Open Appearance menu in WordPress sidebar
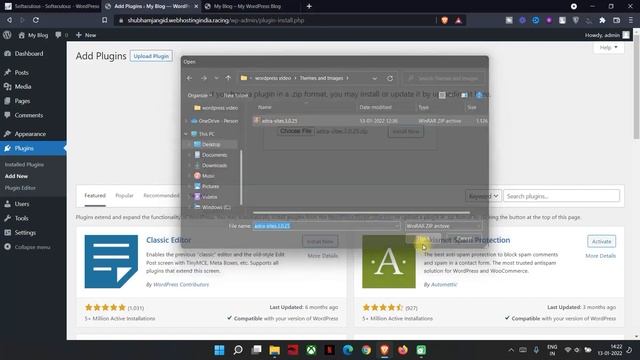The image size is (640, 360). click(30, 134)
